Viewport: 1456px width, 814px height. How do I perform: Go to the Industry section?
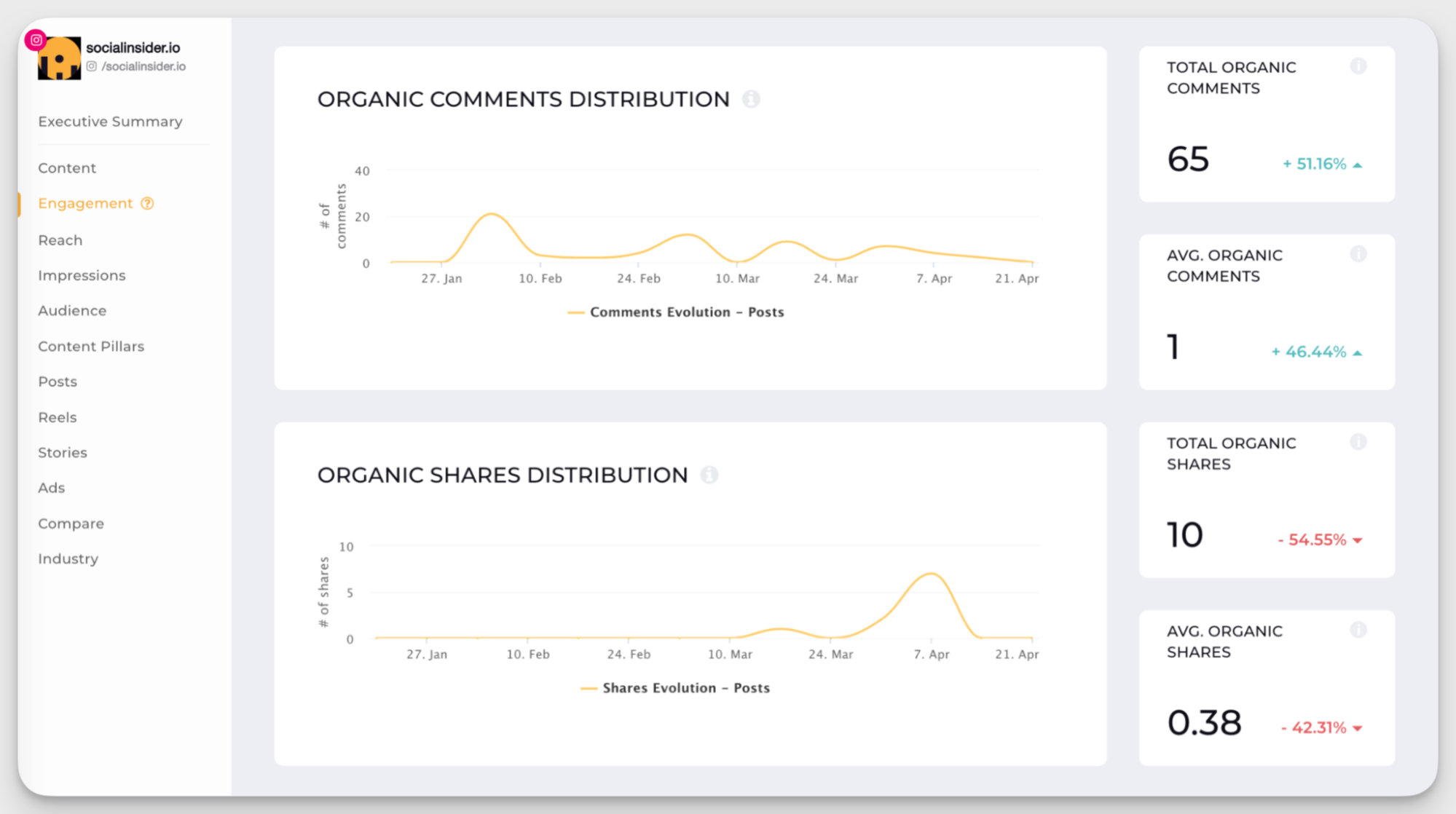68,558
